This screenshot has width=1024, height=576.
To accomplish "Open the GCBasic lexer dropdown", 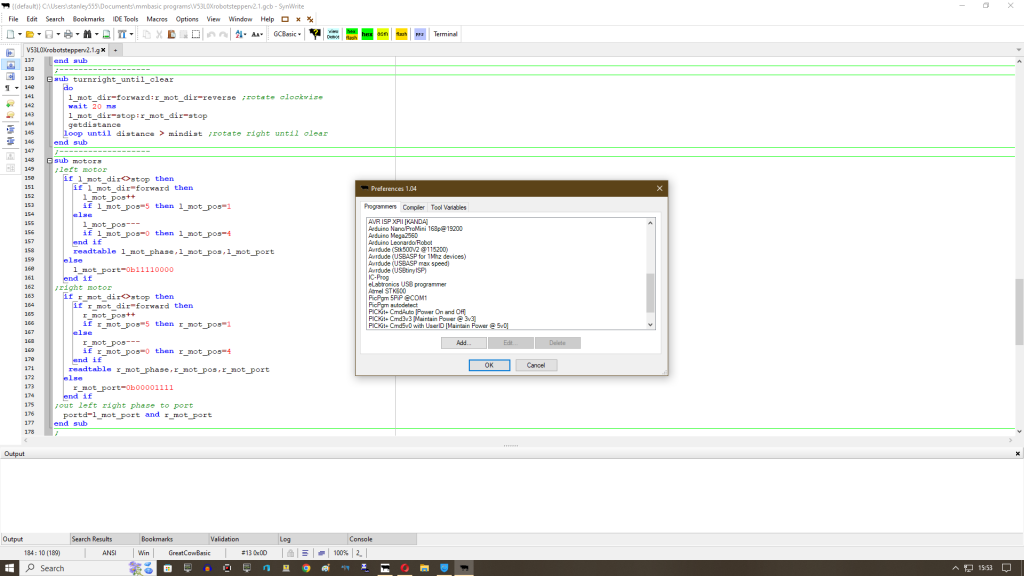I will (x=288, y=34).
